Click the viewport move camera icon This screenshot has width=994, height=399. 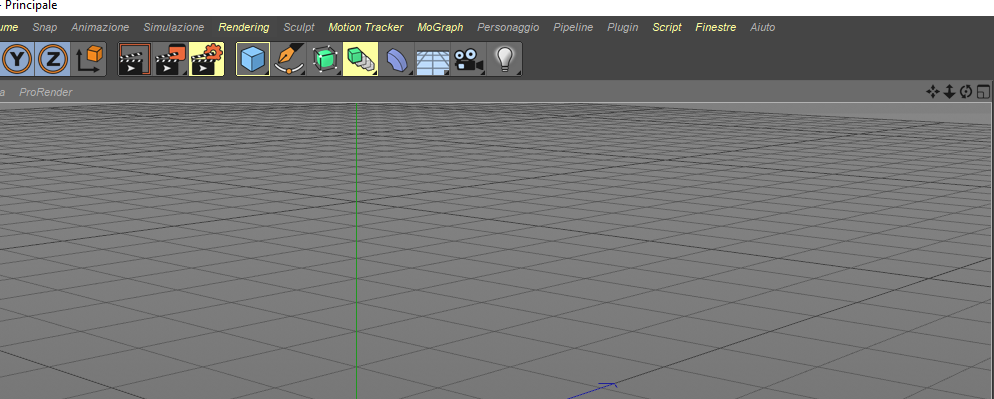pos(933,92)
